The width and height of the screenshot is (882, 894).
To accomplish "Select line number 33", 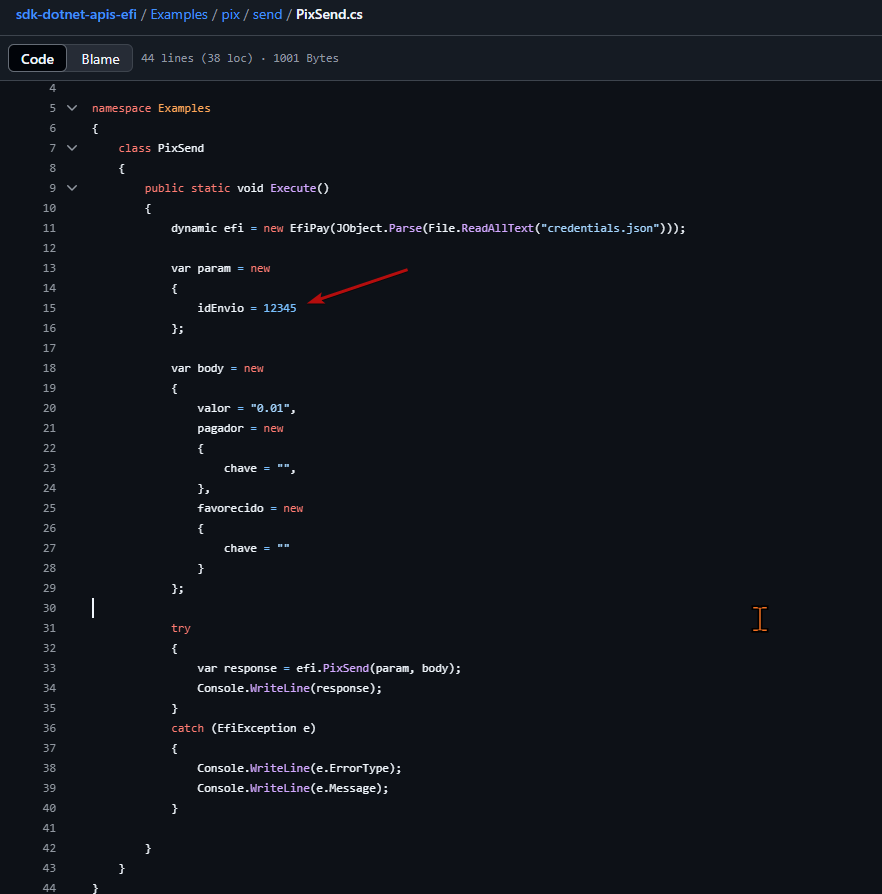I will click(x=50, y=668).
